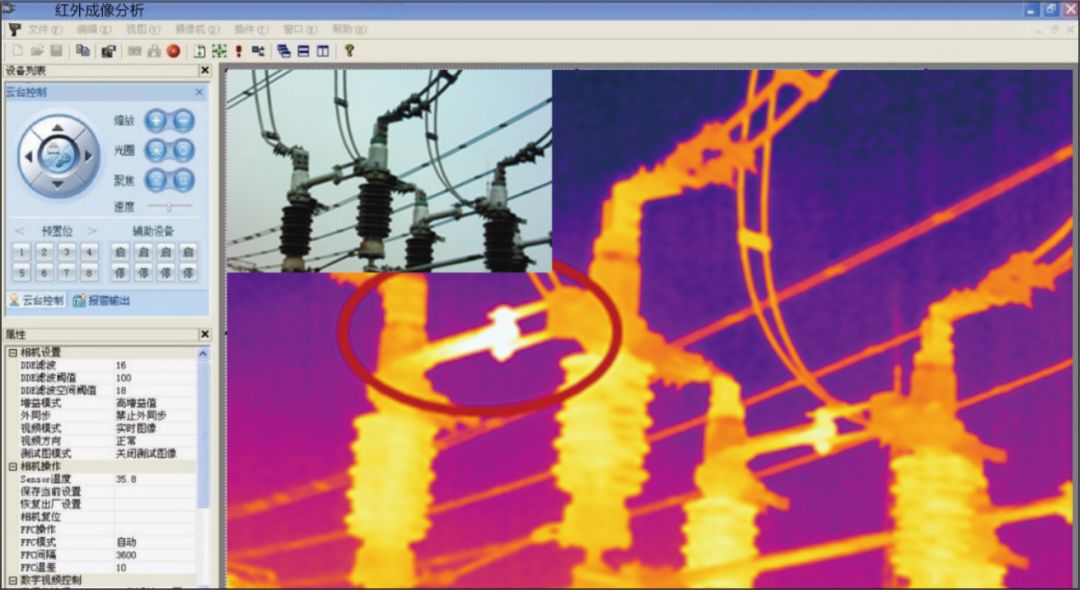Click the visible-light camera image thumbnail
Screen dimensions: 1080x590
tap(389, 171)
